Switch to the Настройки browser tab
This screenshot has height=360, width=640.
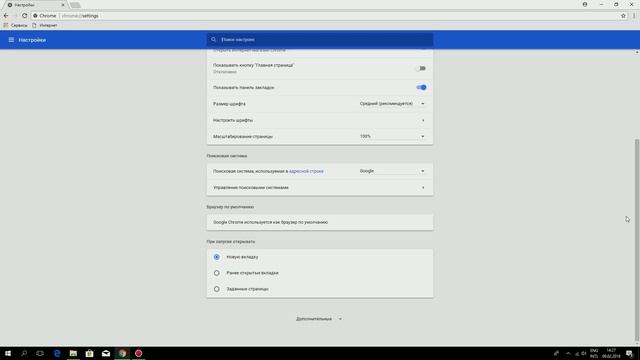coord(35,5)
